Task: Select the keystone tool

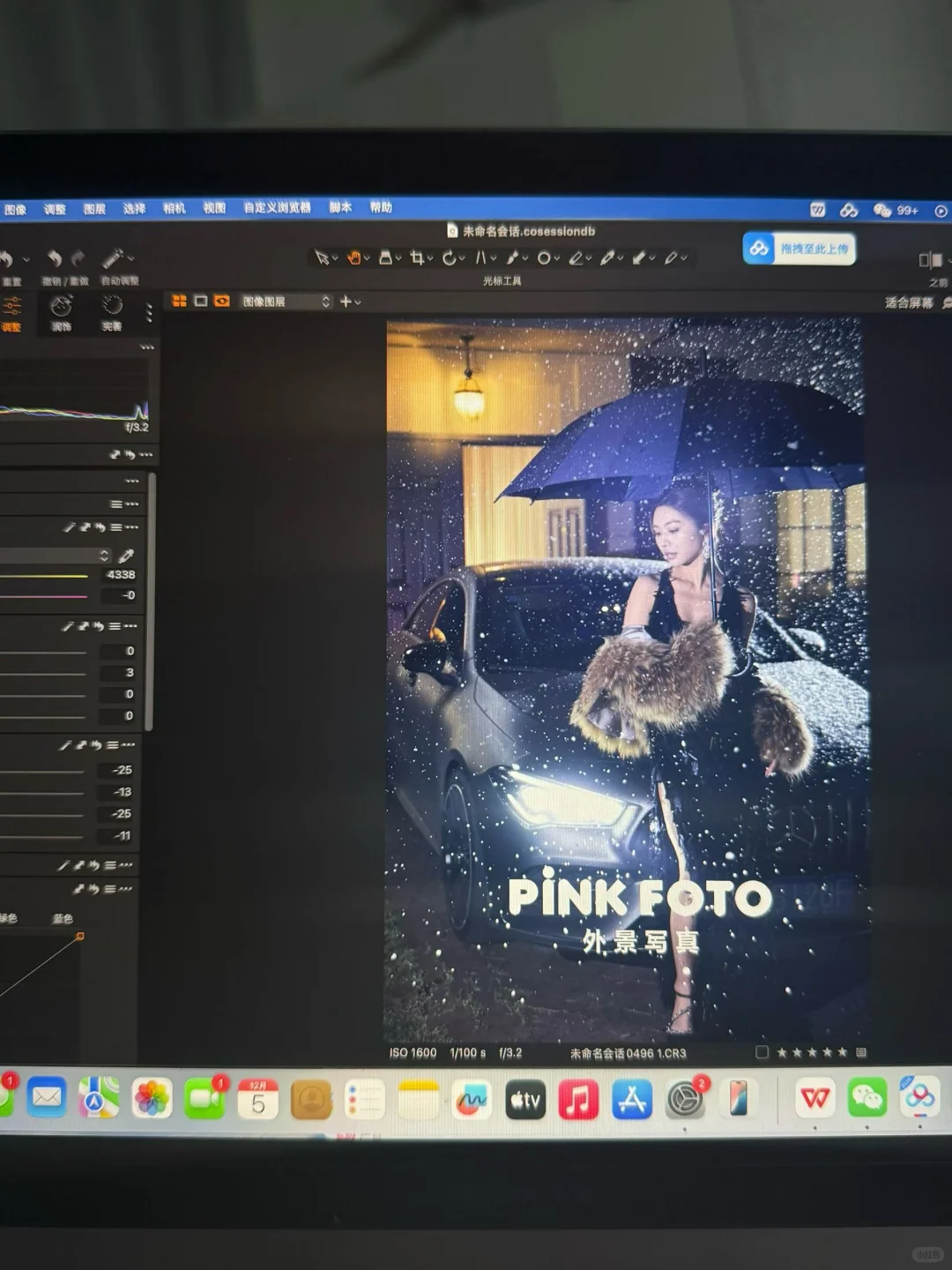Action: click(481, 258)
